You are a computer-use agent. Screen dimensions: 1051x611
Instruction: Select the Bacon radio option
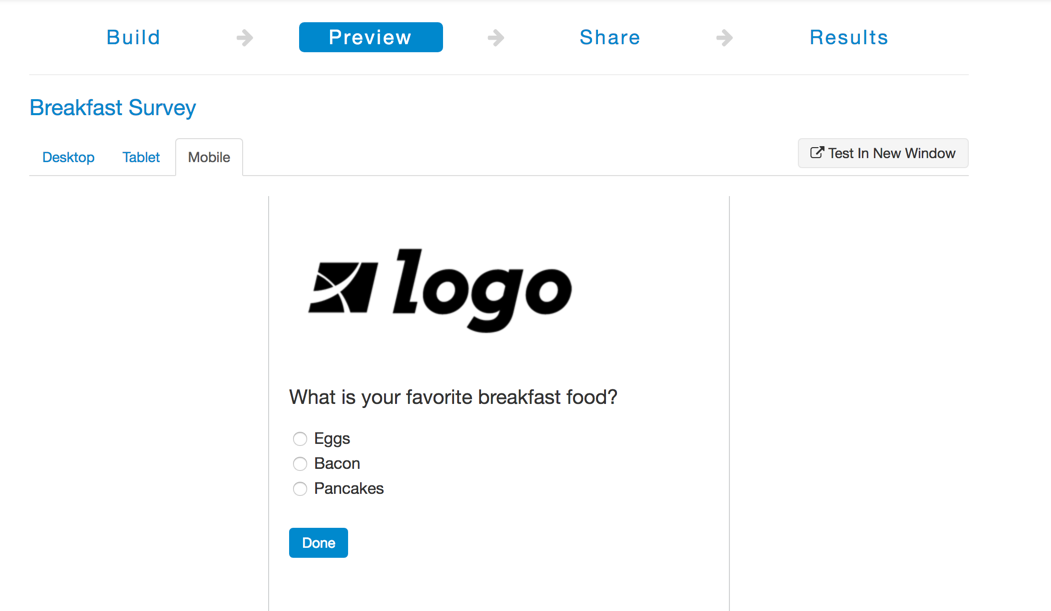point(300,464)
